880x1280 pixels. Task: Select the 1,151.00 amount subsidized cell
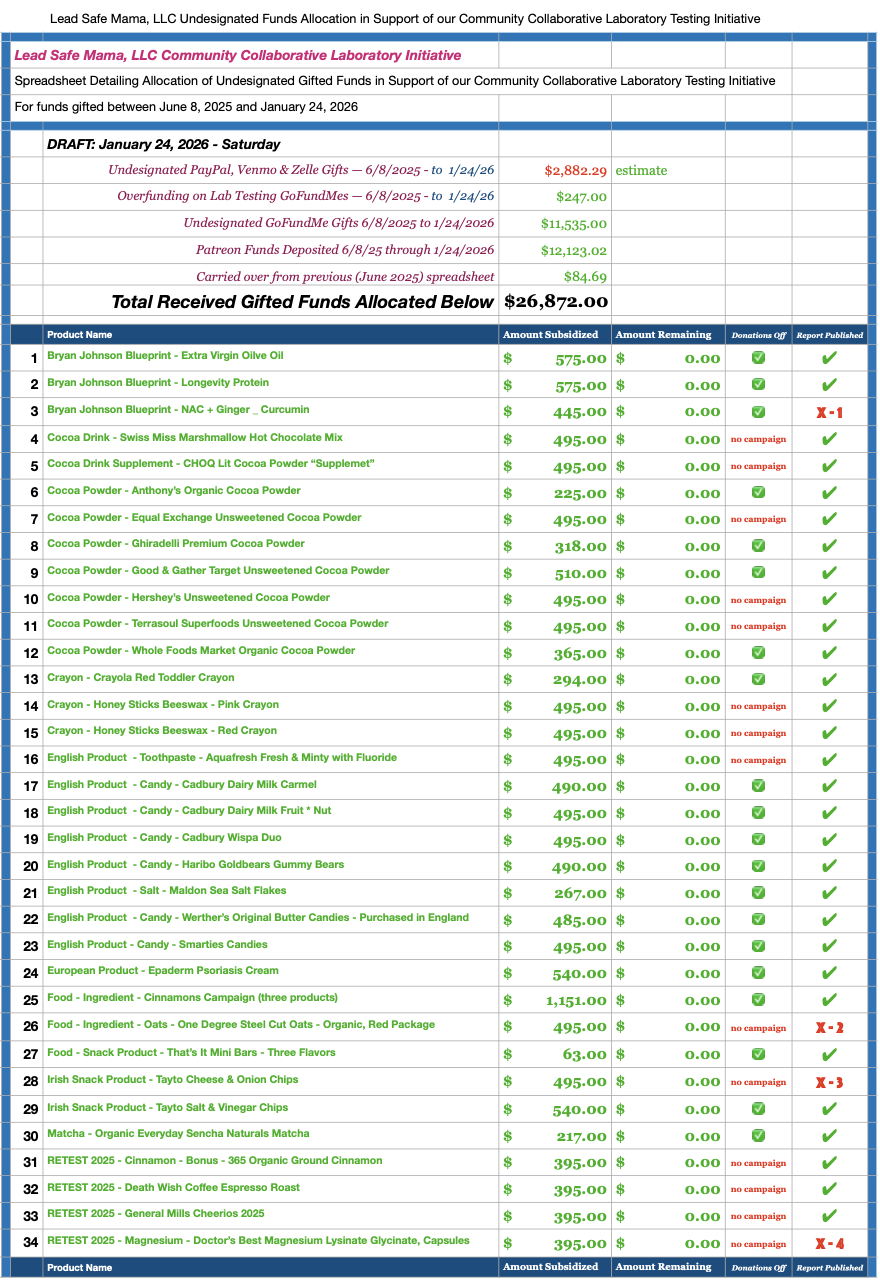[x=575, y=1000]
